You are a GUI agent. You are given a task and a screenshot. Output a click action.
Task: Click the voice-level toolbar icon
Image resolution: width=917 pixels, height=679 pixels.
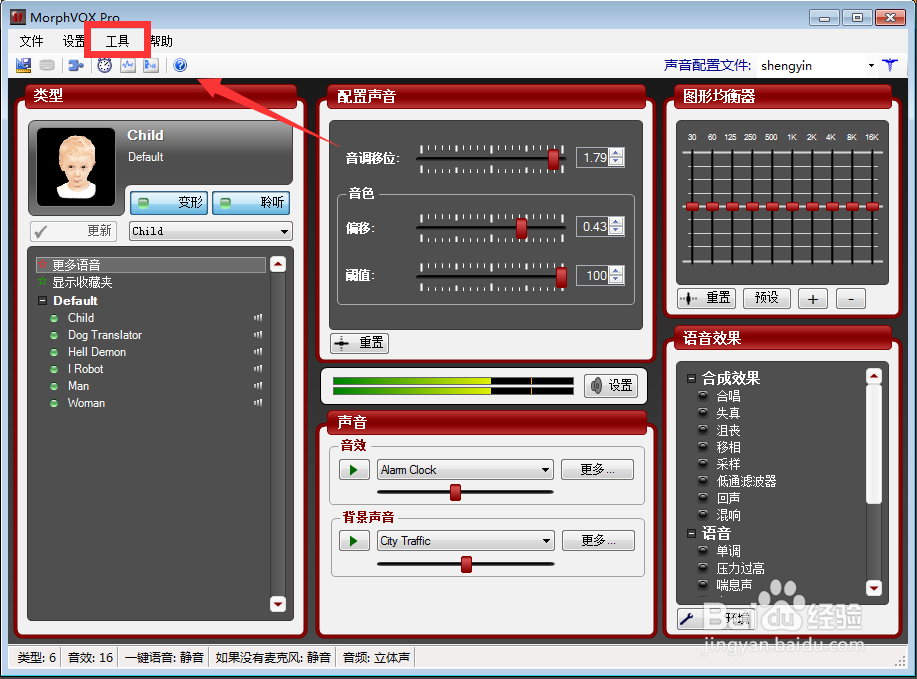tap(151, 66)
